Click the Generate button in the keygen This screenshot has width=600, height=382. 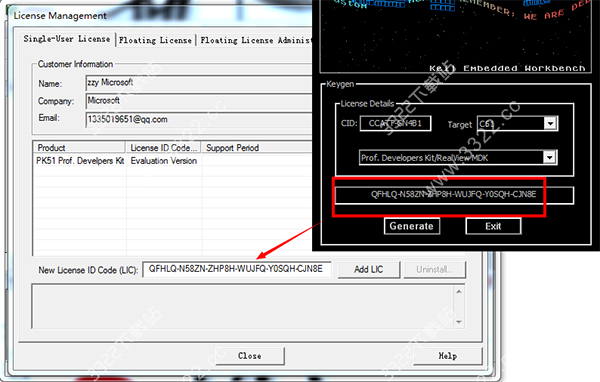412,226
